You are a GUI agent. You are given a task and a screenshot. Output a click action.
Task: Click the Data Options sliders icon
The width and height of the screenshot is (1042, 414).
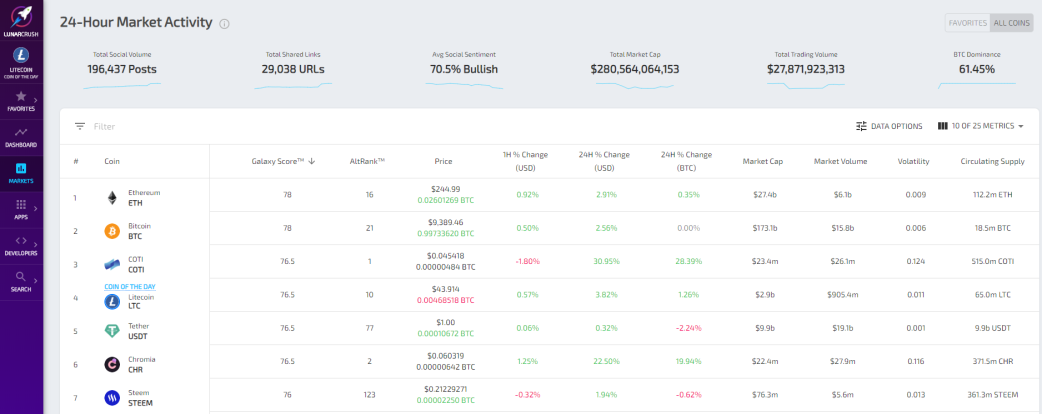point(861,126)
